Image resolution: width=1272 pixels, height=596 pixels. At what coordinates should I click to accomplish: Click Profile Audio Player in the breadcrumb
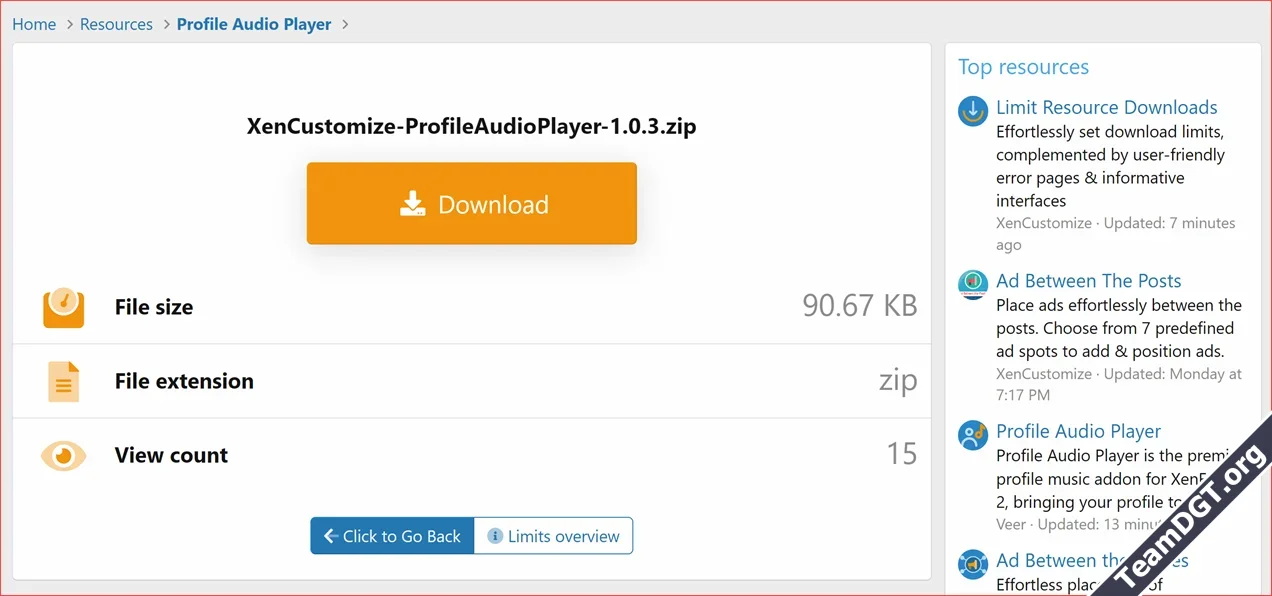pyautogui.click(x=253, y=23)
